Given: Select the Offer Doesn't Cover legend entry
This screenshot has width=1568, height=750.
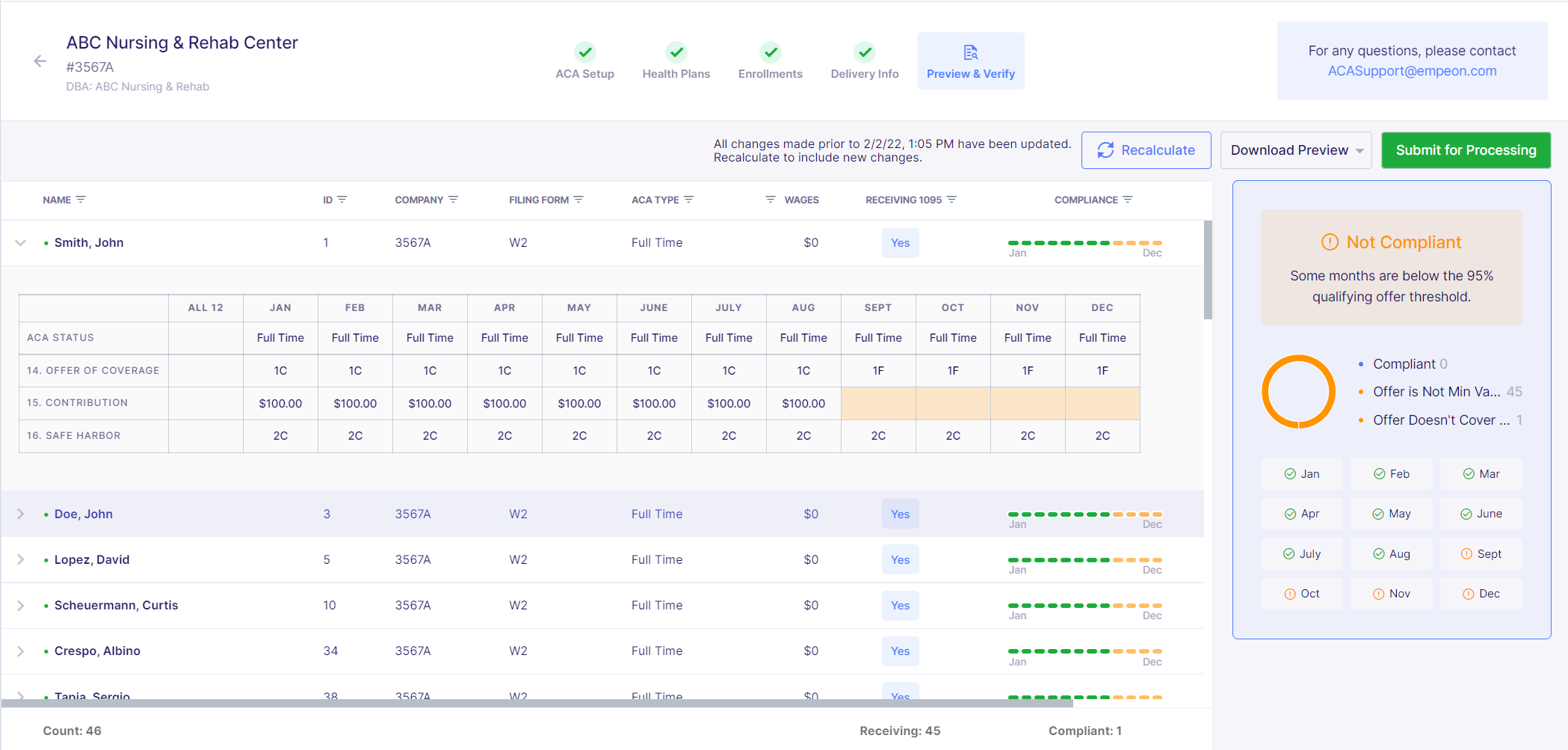Looking at the screenshot, I should click(x=1440, y=420).
